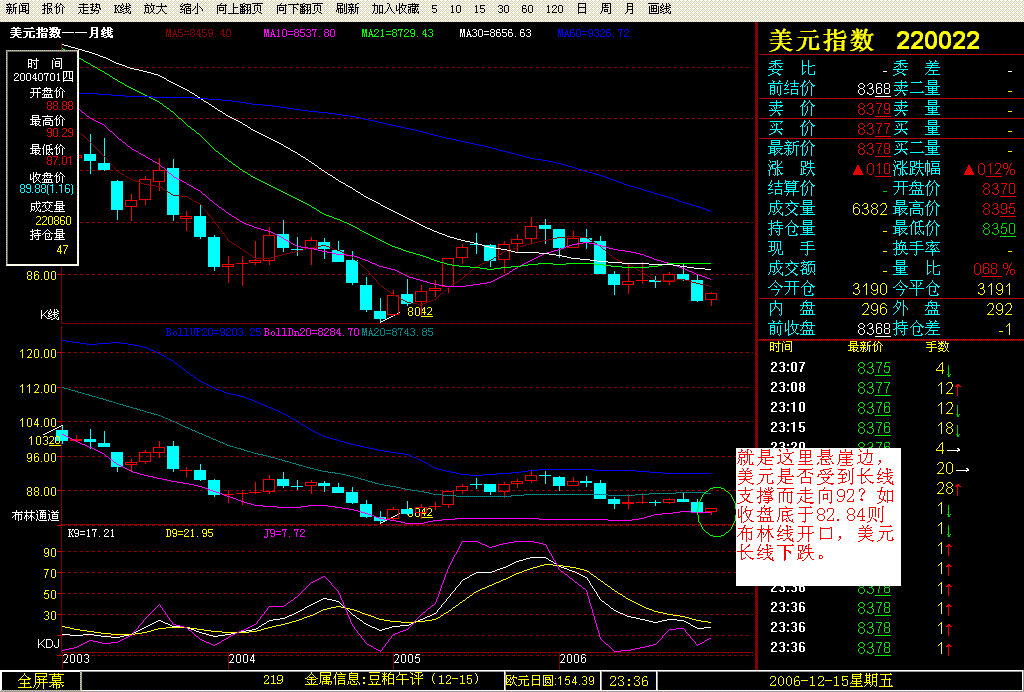Viewport: 1024px width, 692px height.
Task: Click the 23:08 tick row
Action: point(866,388)
